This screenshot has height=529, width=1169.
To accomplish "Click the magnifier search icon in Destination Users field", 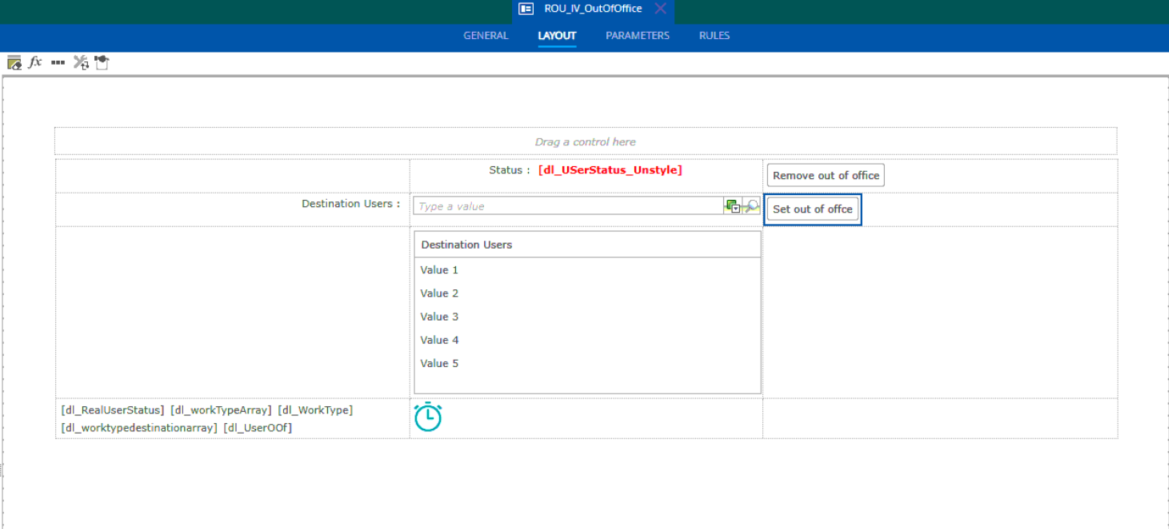I will coord(752,206).
